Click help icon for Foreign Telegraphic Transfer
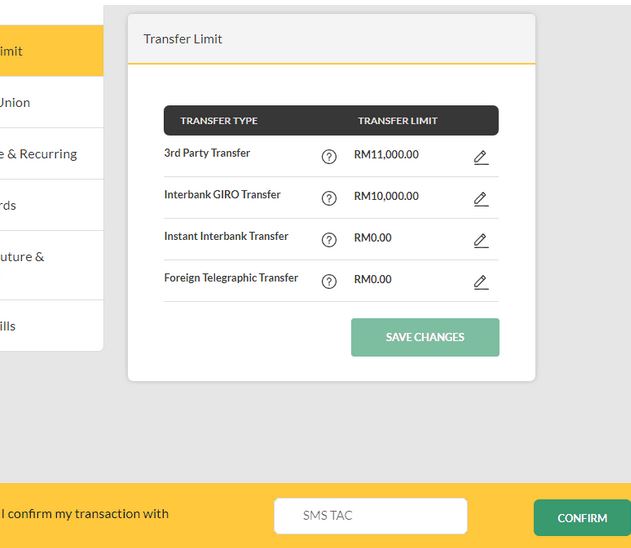The height and width of the screenshot is (548, 631). coord(329,281)
